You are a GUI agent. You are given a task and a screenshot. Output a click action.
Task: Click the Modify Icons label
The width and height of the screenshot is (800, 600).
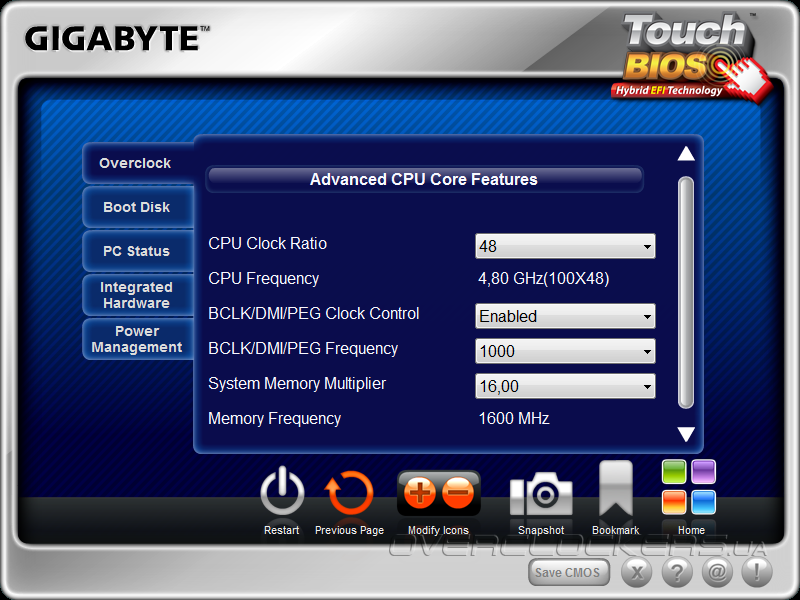[438, 531]
